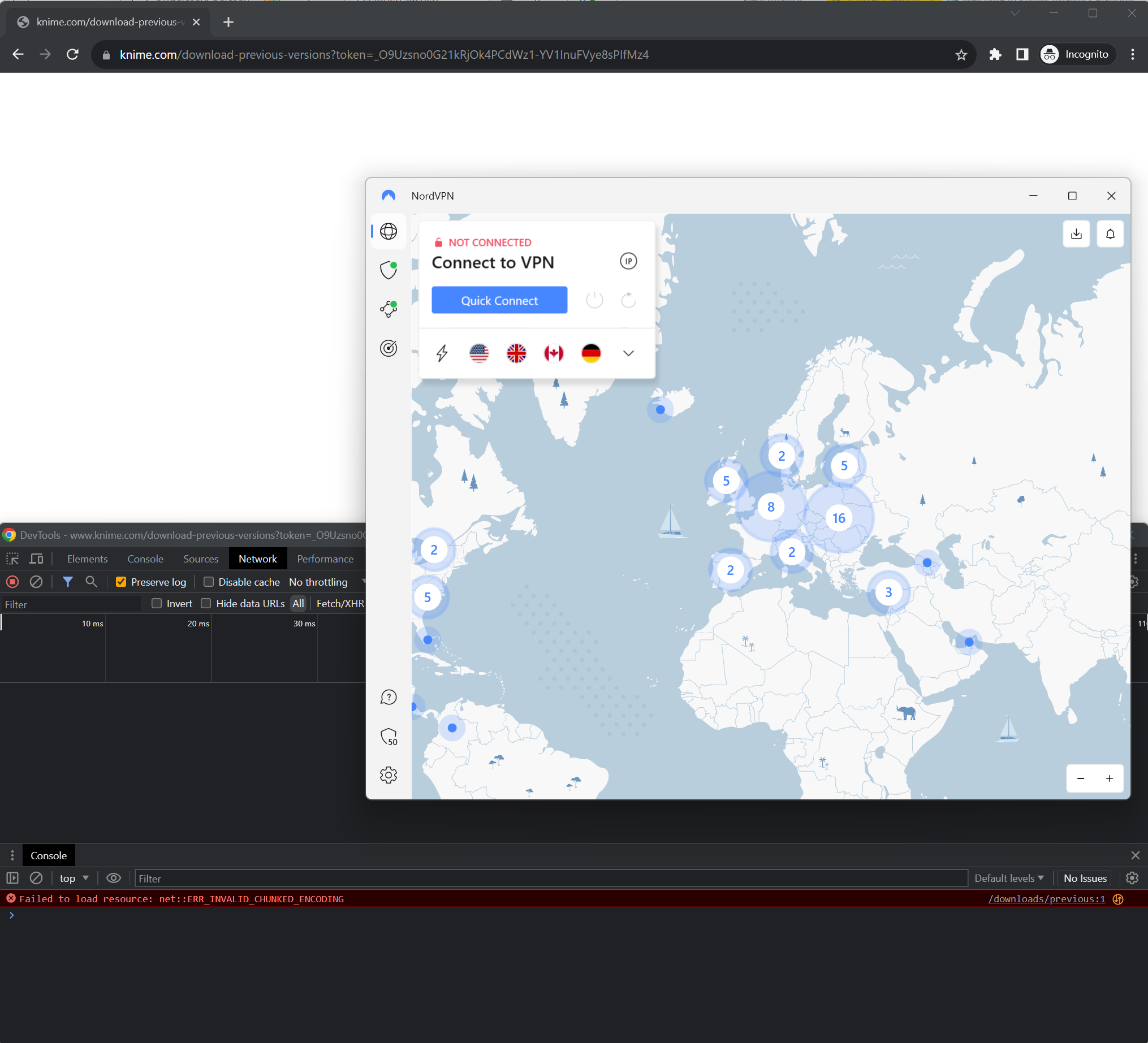
Task: Switch to DevTools Console tab
Action: (x=145, y=559)
